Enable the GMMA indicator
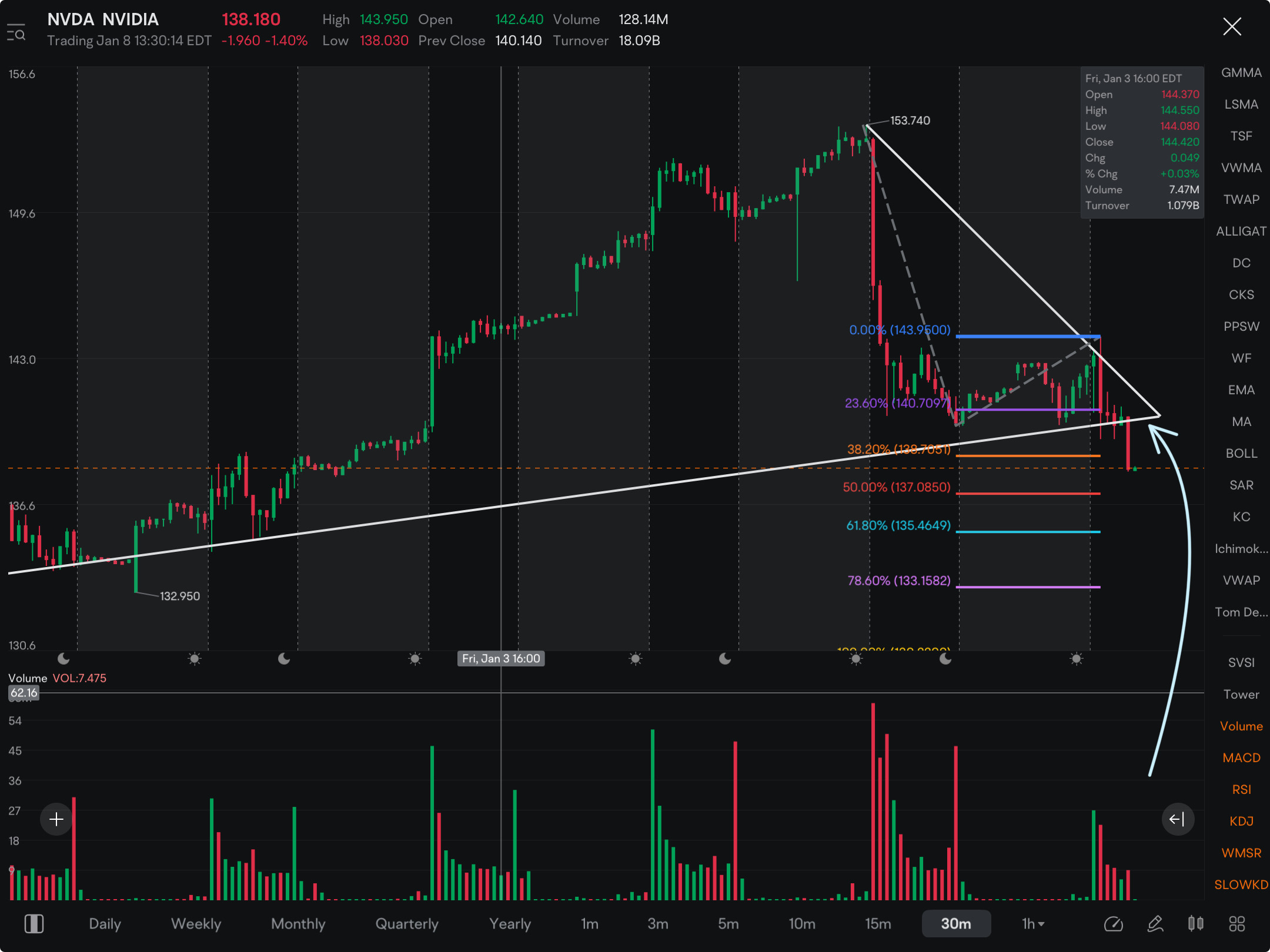The height and width of the screenshot is (952, 1270). point(1241,73)
